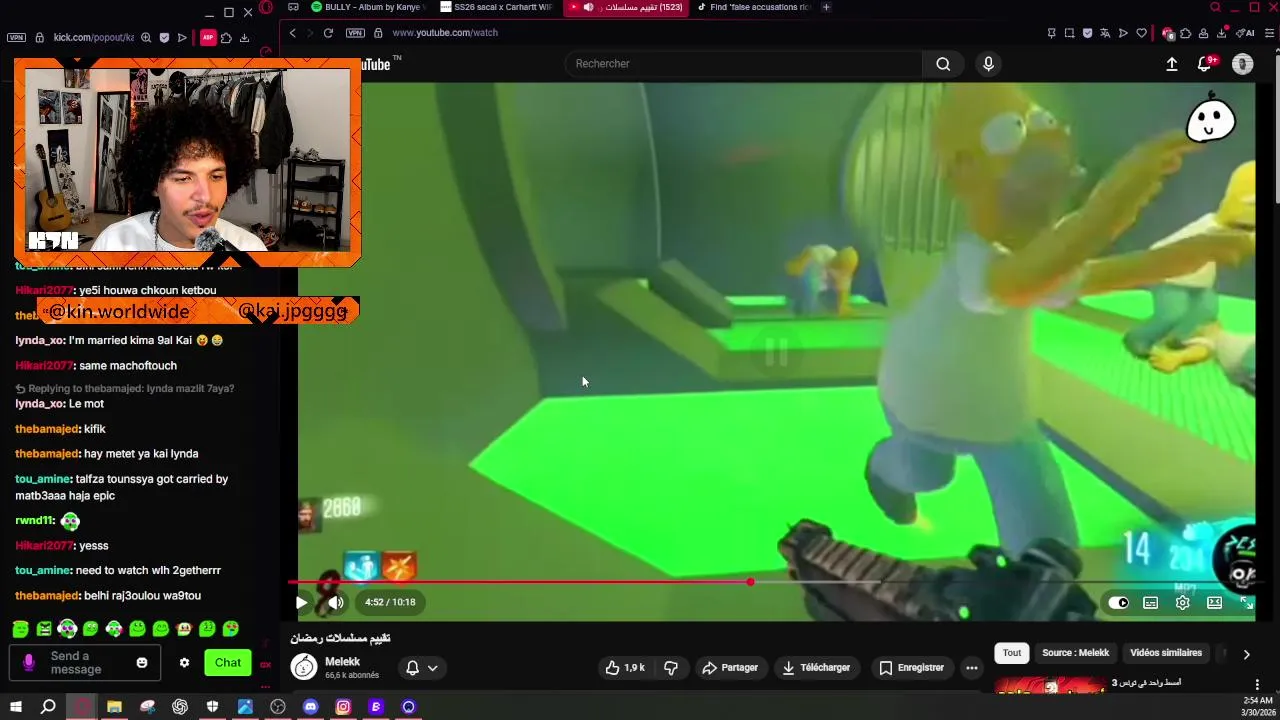This screenshot has height=720, width=1280.
Task: Click ABP adblock extension in Kick window
Action: [208, 37]
